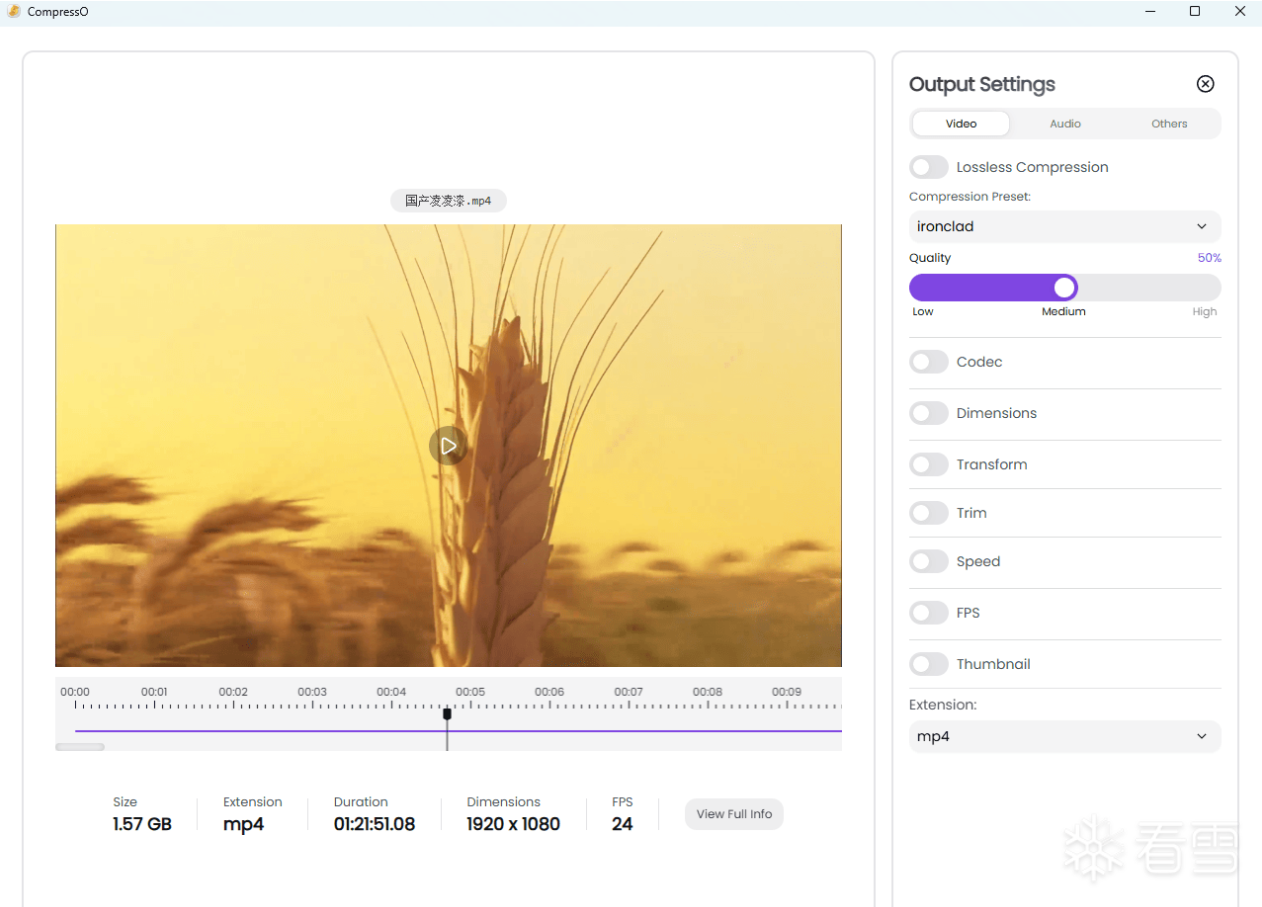
Task: Switch to the Video tab
Action: pyautogui.click(x=961, y=124)
